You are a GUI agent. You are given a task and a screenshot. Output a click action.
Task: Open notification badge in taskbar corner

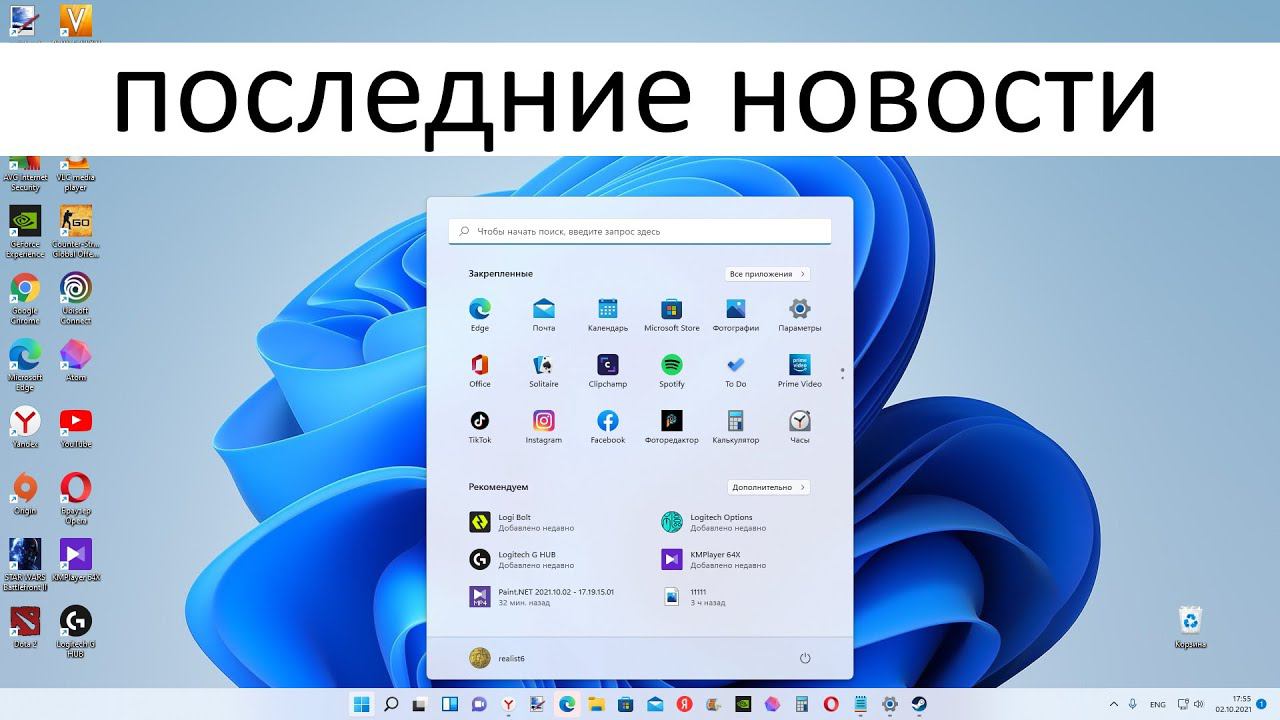(1262, 704)
